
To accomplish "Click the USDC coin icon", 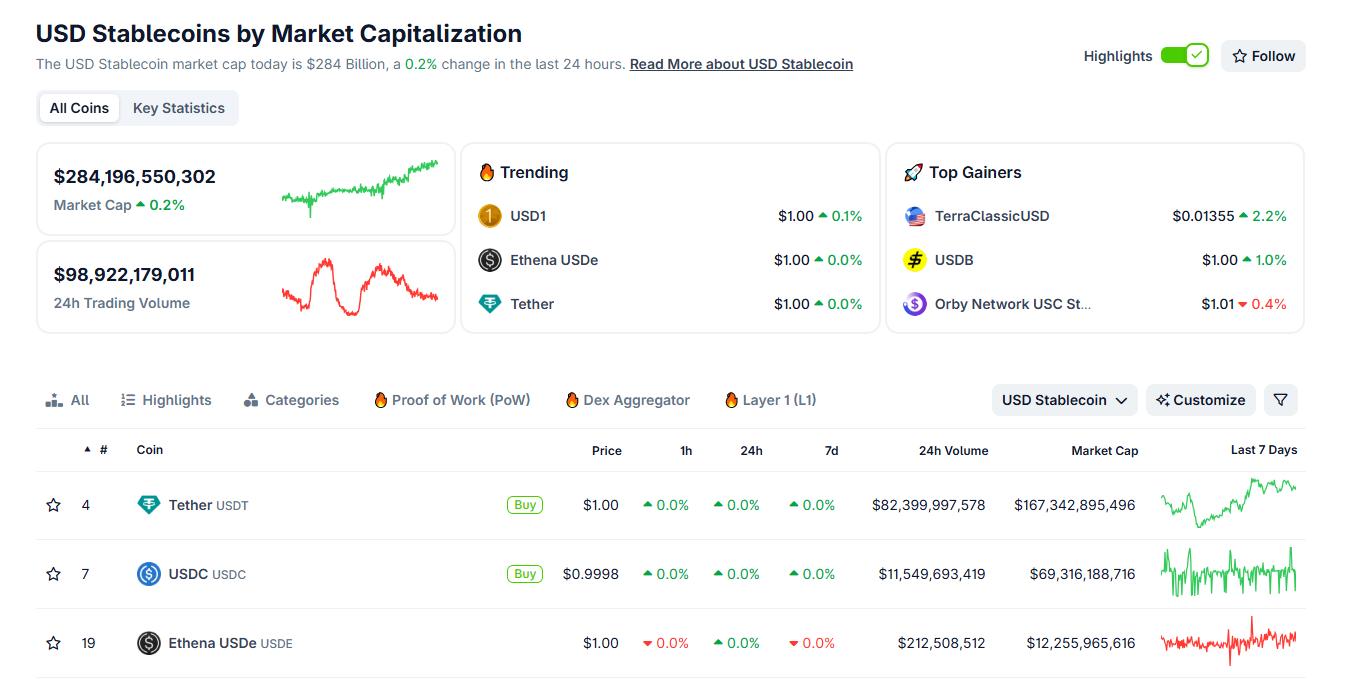I will pyautogui.click(x=148, y=574).
